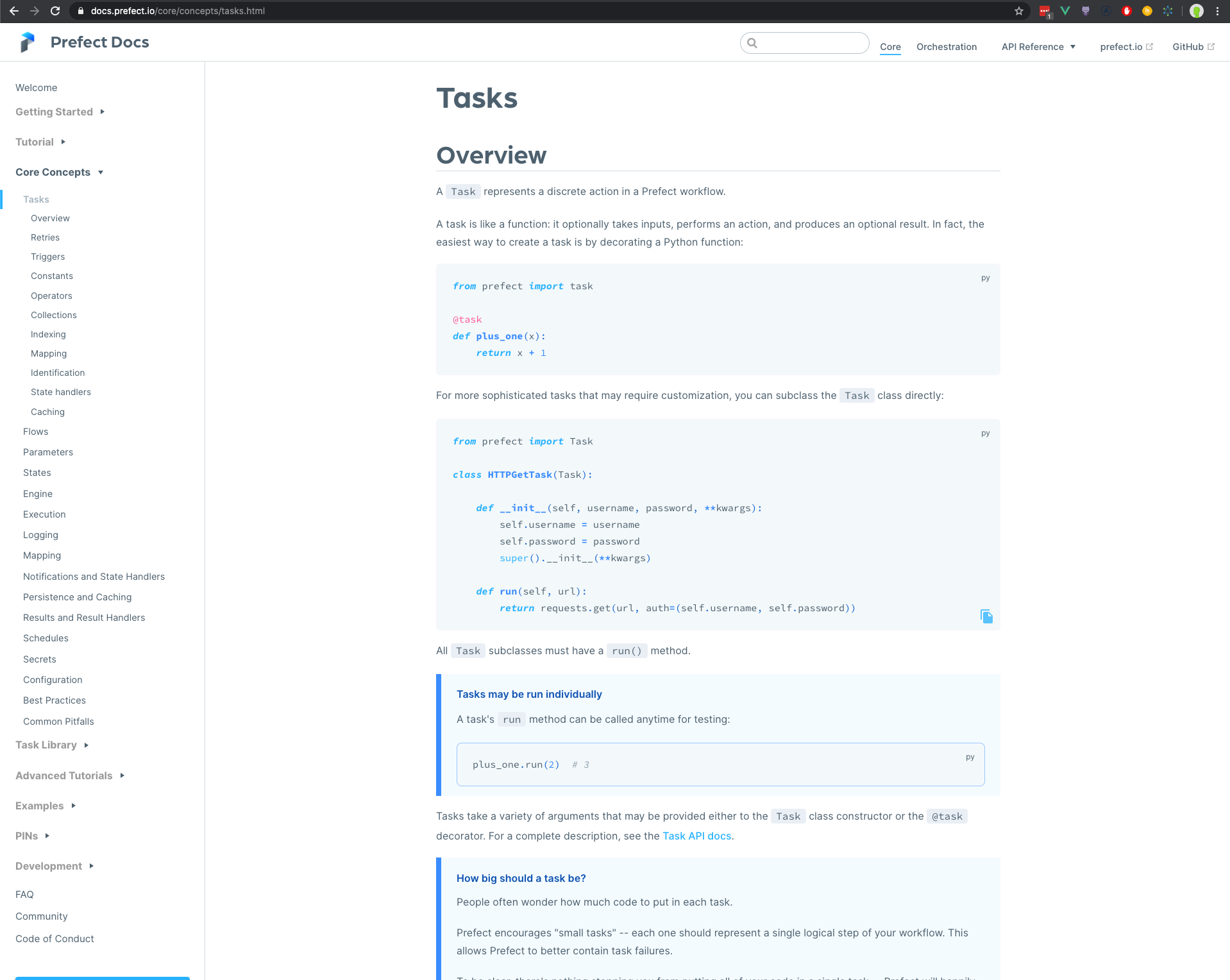Open the Flows sidebar page

(35, 432)
